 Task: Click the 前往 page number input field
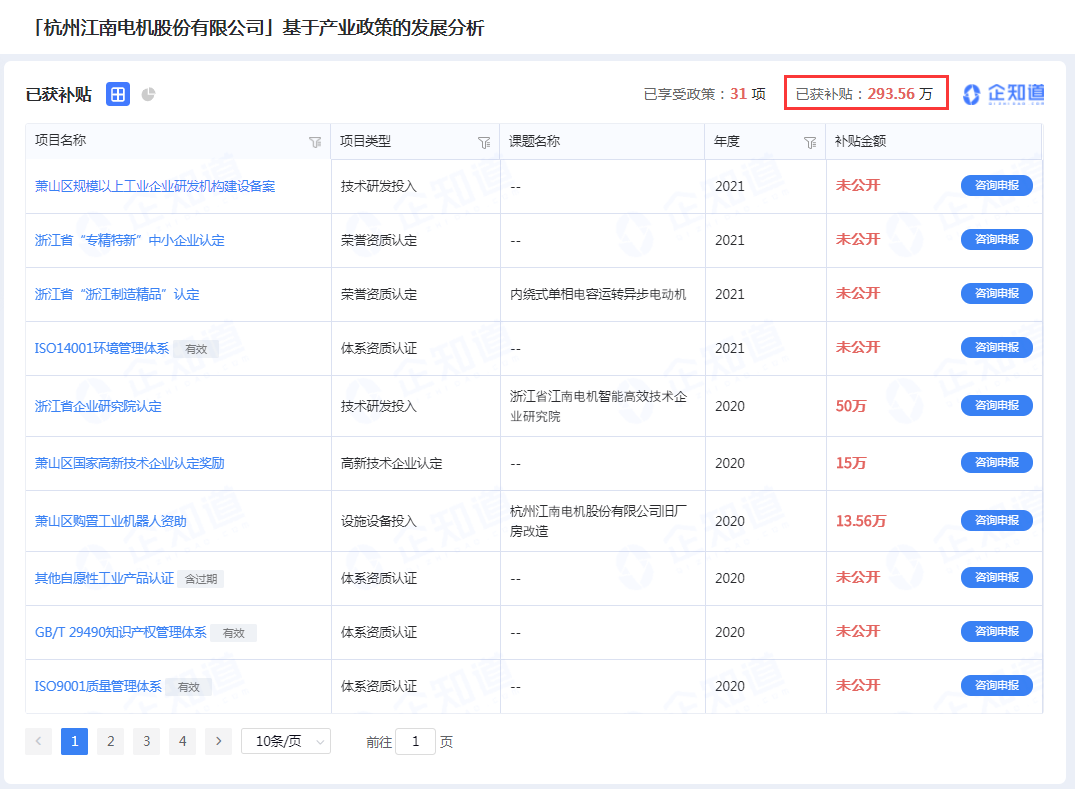tap(415, 741)
